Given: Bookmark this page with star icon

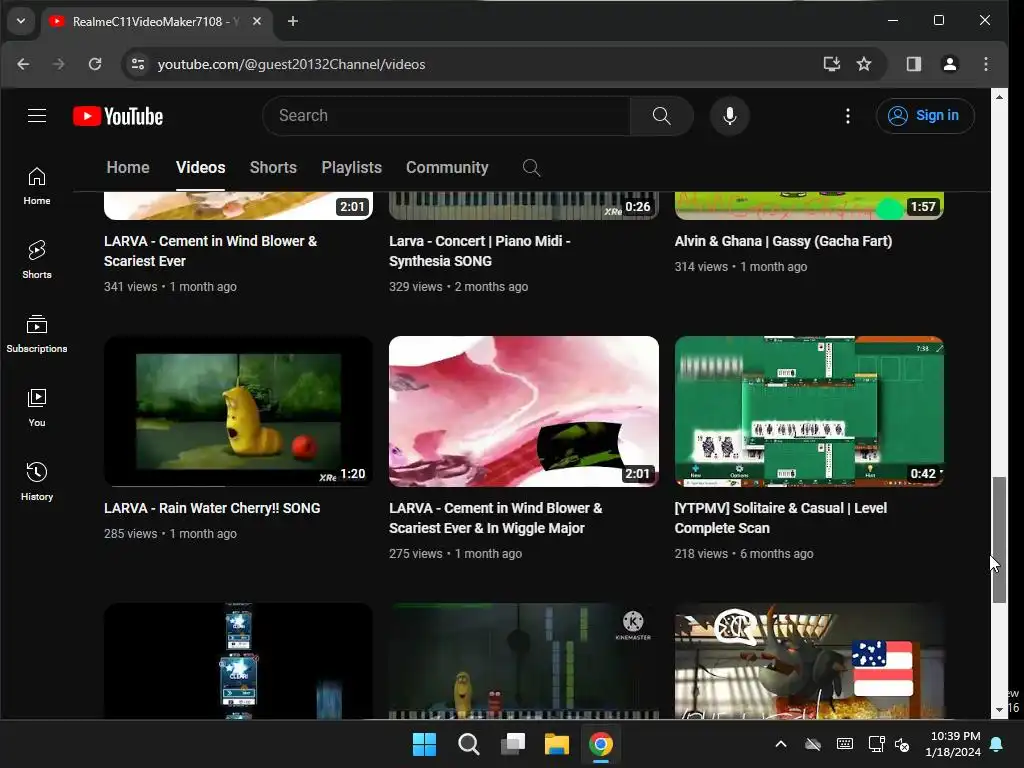Looking at the screenshot, I should tap(864, 64).
